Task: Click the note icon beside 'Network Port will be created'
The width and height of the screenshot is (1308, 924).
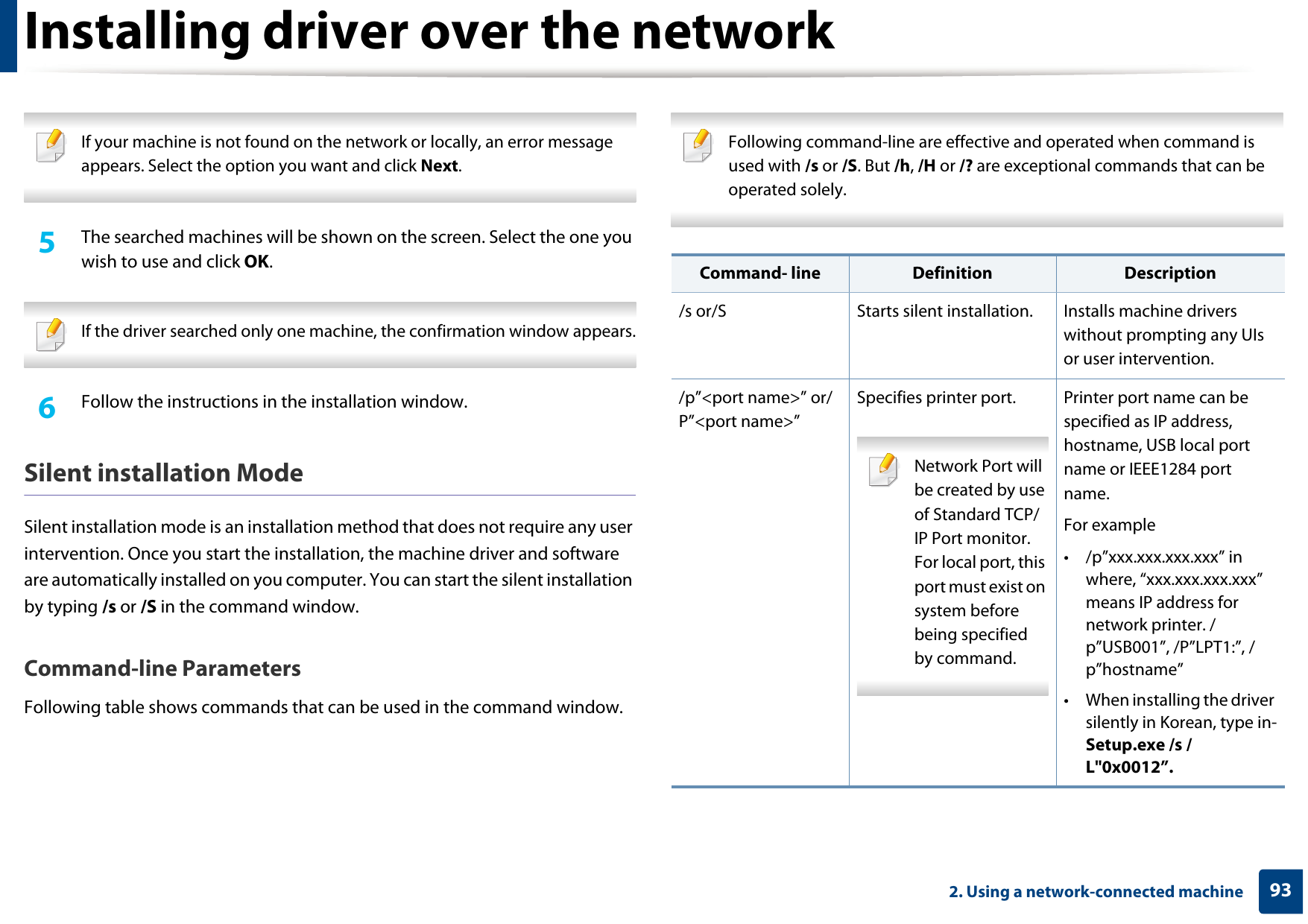Action: click(883, 470)
